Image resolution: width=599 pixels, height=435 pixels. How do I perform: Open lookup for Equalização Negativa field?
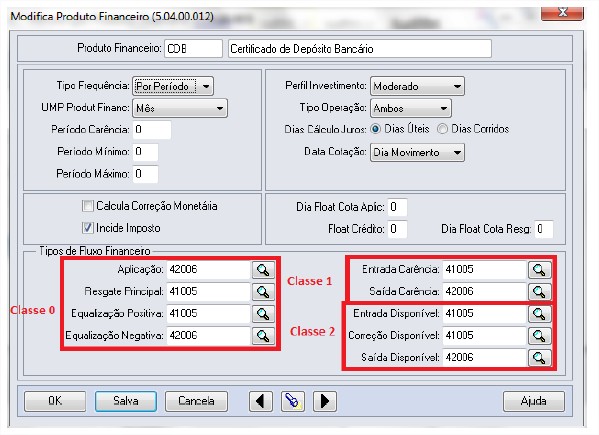pyautogui.click(x=263, y=336)
